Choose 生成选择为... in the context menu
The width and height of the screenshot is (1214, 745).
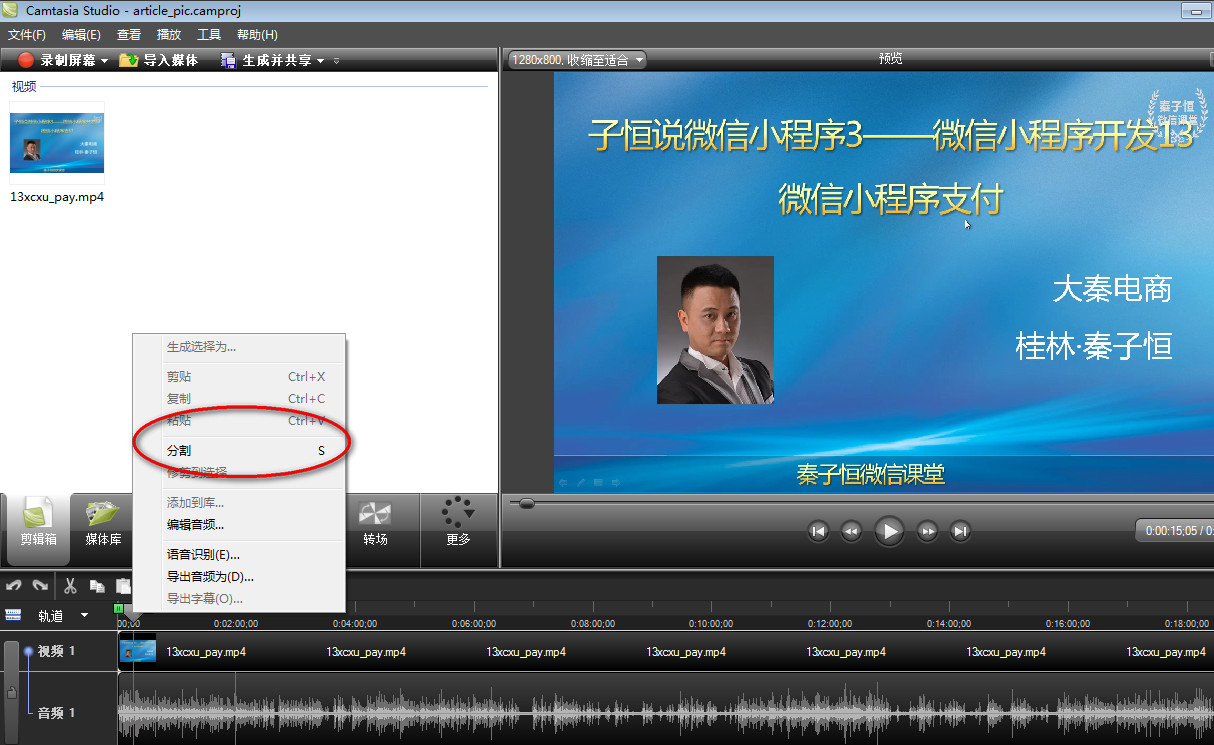tap(240, 347)
